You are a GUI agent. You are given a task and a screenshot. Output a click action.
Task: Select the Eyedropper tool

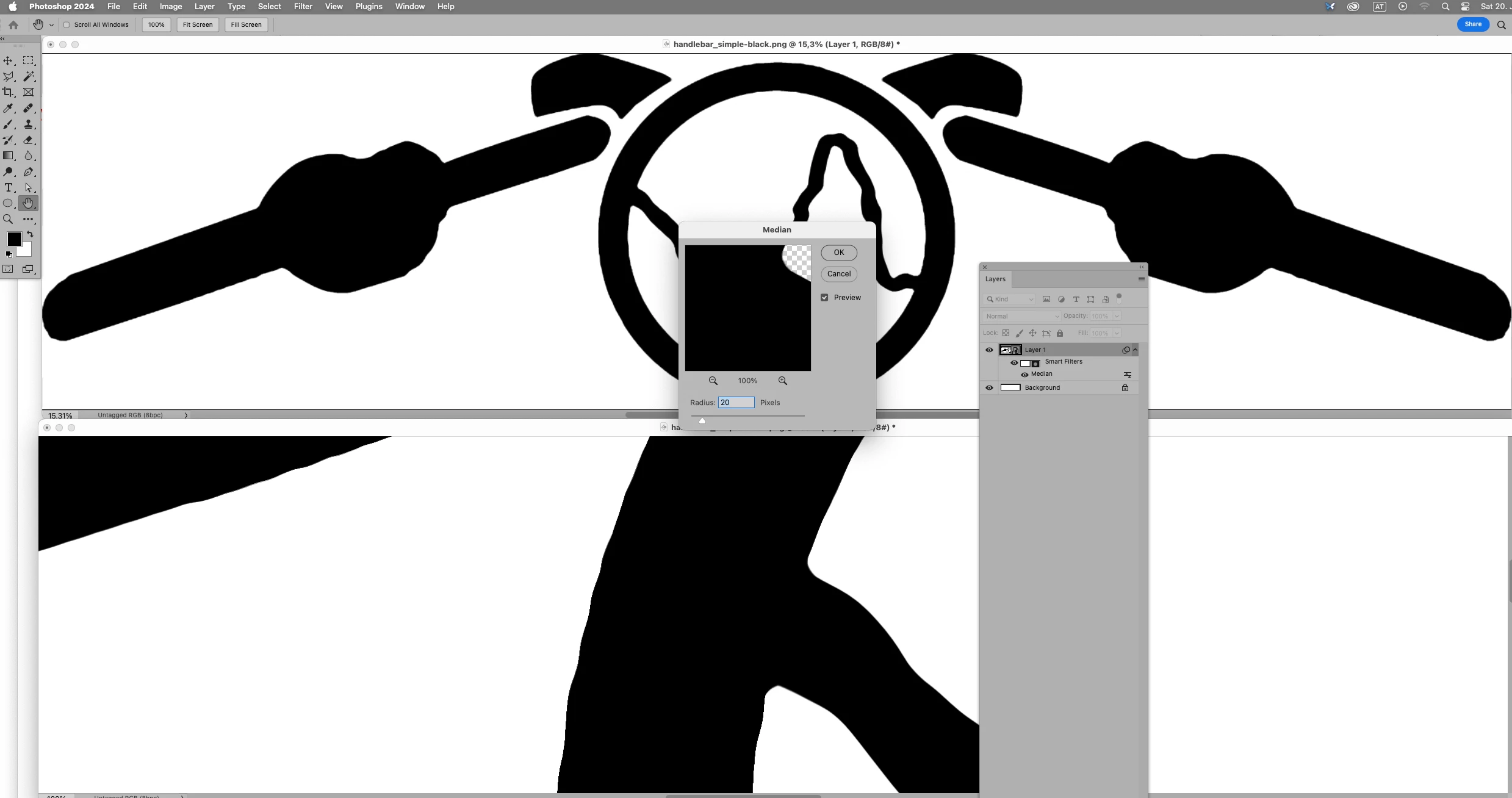click(x=9, y=108)
